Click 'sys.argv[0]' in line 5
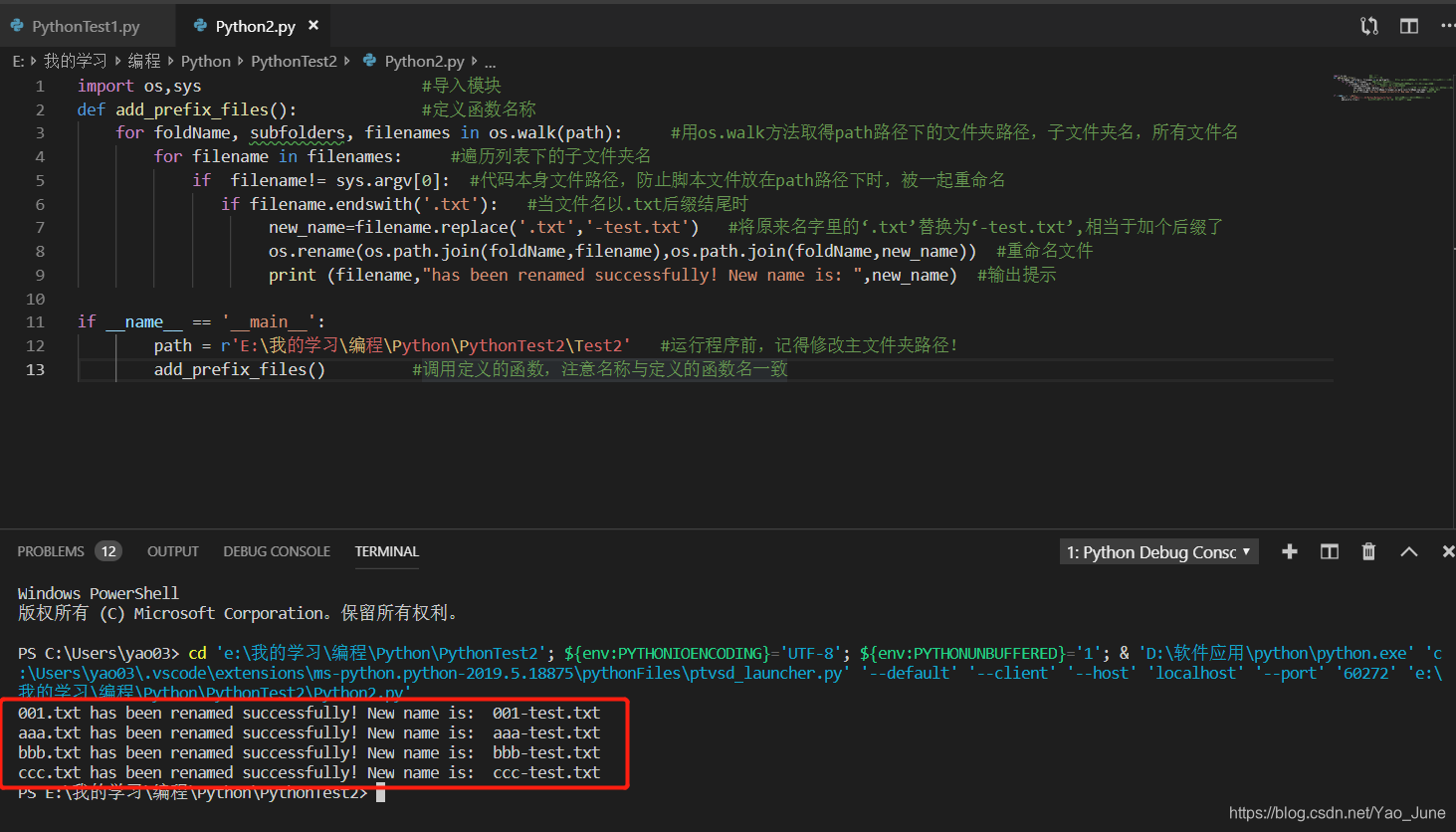The width and height of the screenshot is (1456, 832). point(388,180)
